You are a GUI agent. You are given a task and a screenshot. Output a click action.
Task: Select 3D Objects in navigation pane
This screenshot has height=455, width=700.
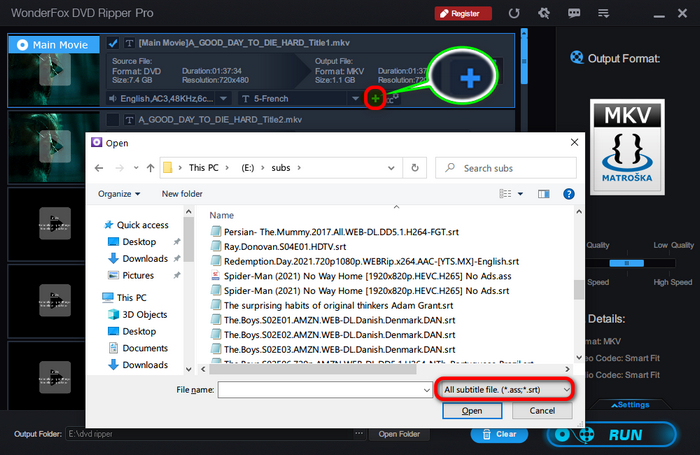coord(145,314)
